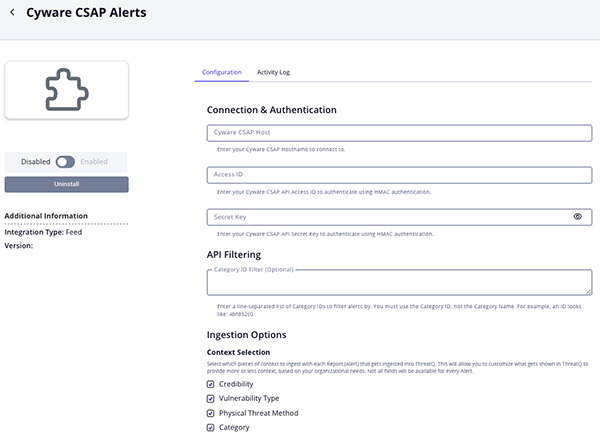
Task: Uncheck the Credibility checkbox
Action: (210, 384)
